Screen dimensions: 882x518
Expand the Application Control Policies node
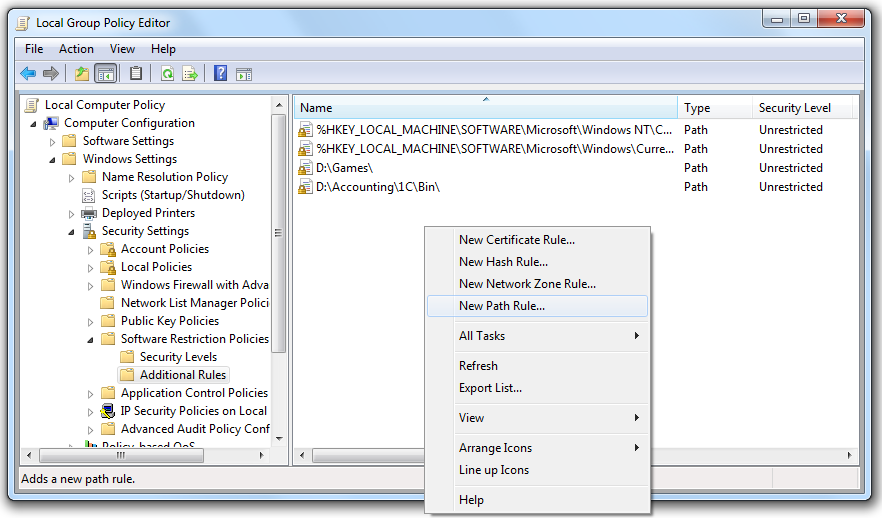tap(91, 394)
